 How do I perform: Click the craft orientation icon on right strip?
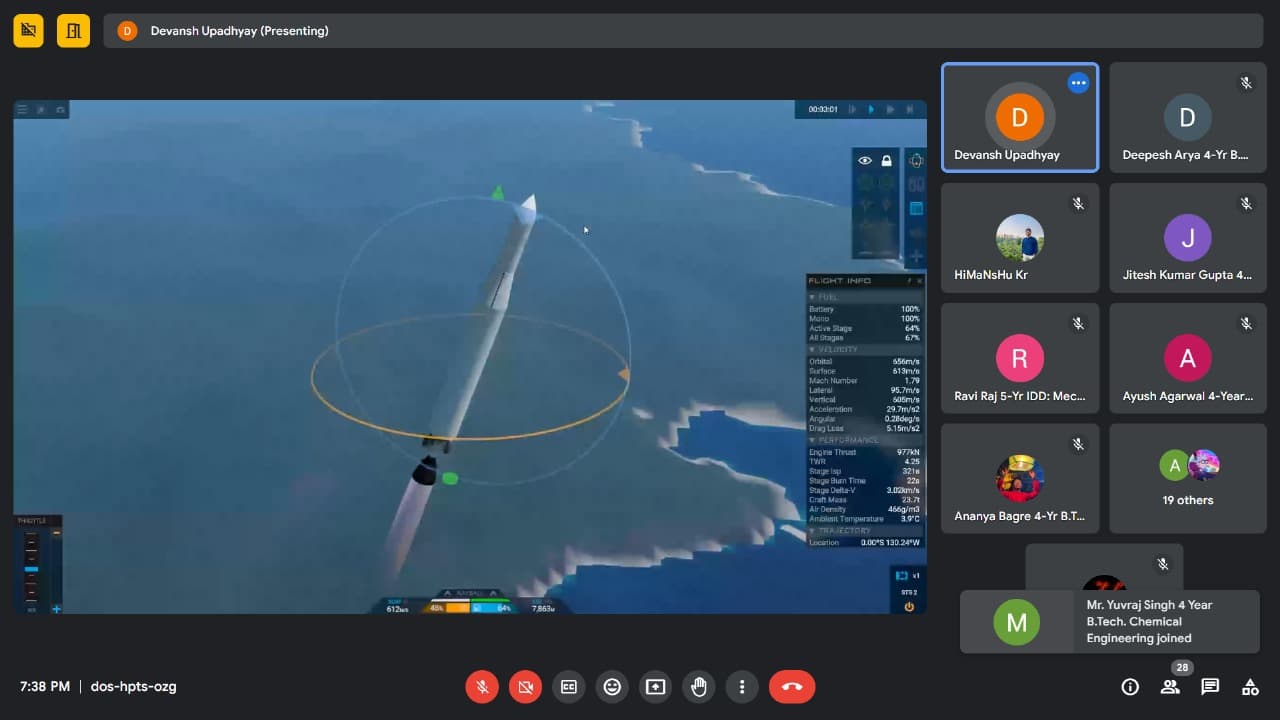coord(916,160)
